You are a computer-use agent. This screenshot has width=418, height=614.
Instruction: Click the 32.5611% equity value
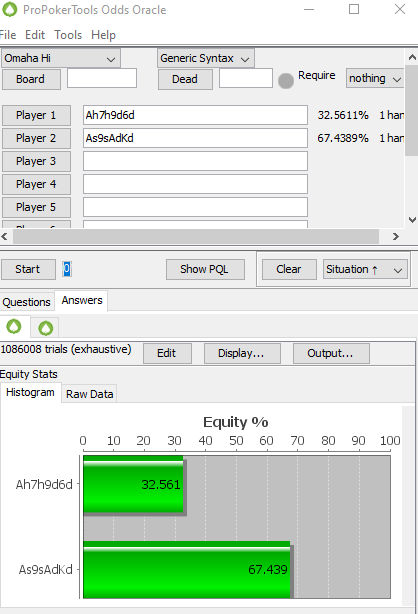tap(343, 115)
